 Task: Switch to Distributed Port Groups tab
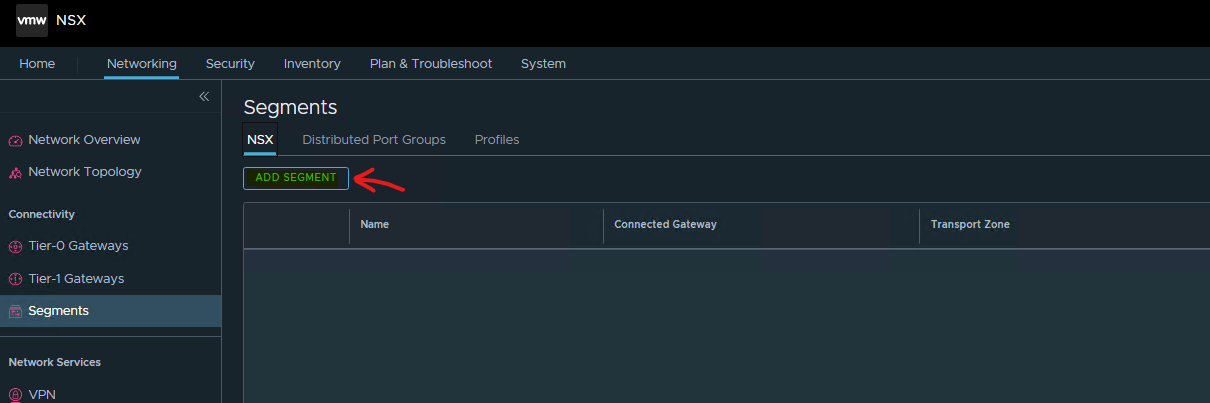pyautogui.click(x=374, y=140)
